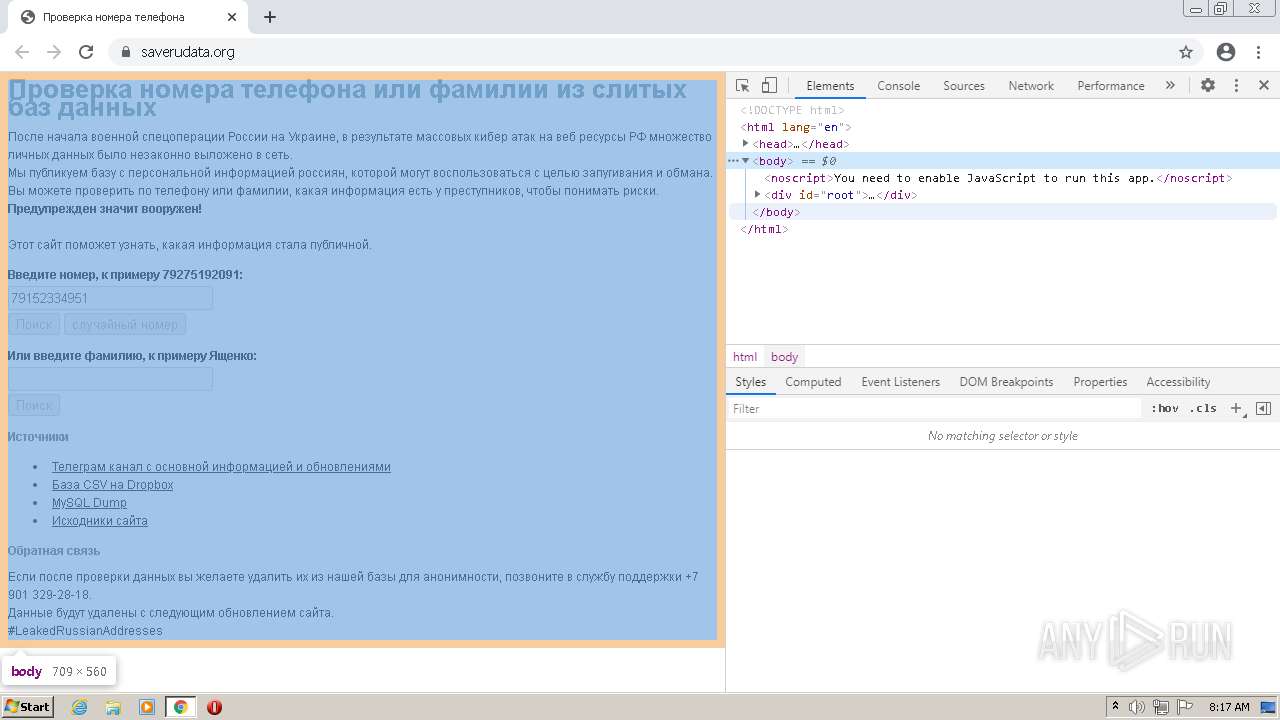View site information icon
Viewport: 1280px width, 720px height.
[126, 52]
